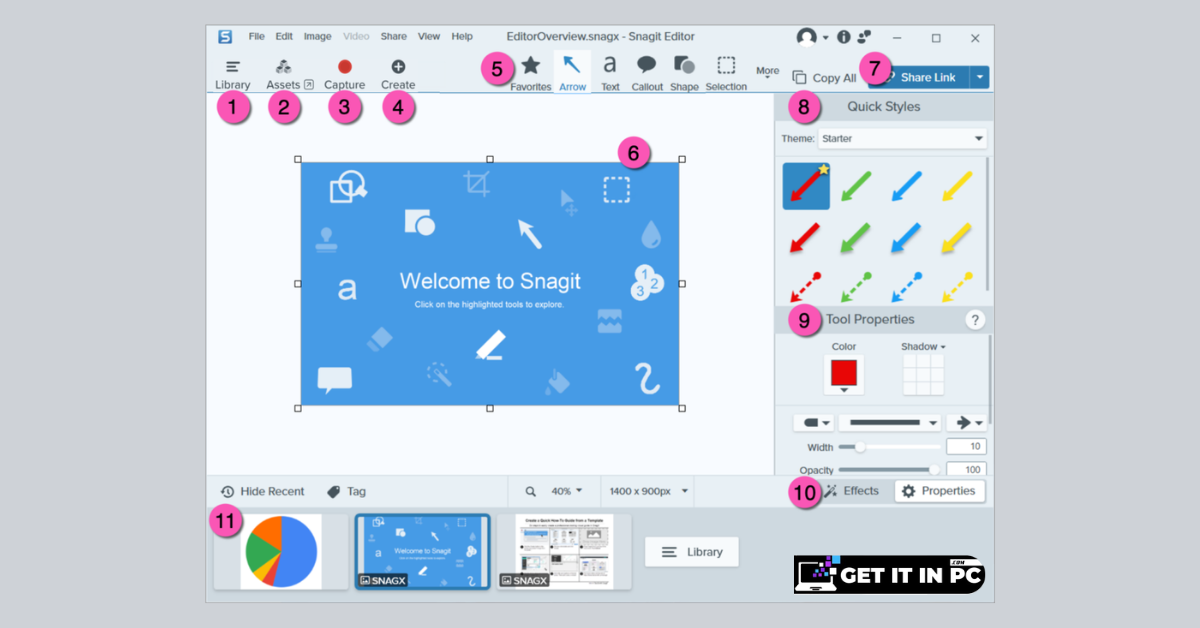Choose the dashed blue arrow style
Image resolution: width=1200 pixels, height=628 pixels.
pos(907,285)
